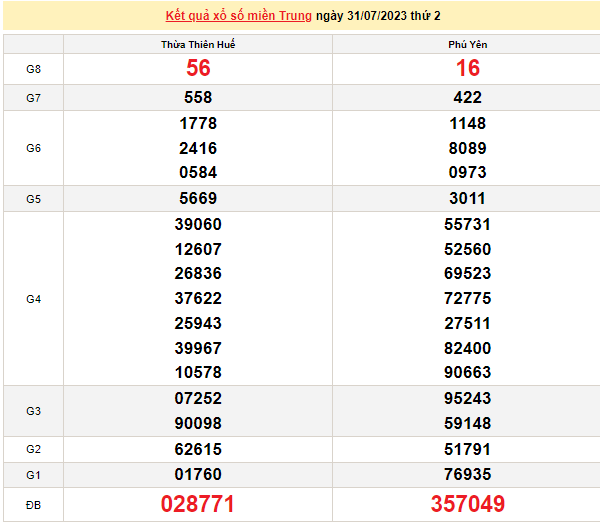Select the G3 number 90098
This screenshot has width=600, height=522.
coord(198,423)
